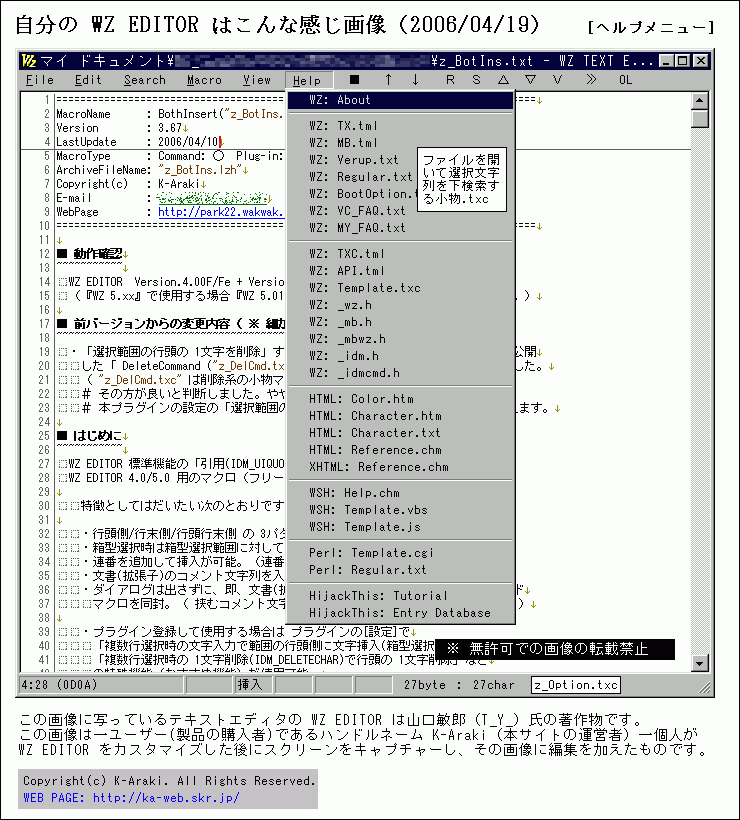740x820 pixels.
Task: Open HijackThis: Tutorial menu entry
Action: [401, 596]
